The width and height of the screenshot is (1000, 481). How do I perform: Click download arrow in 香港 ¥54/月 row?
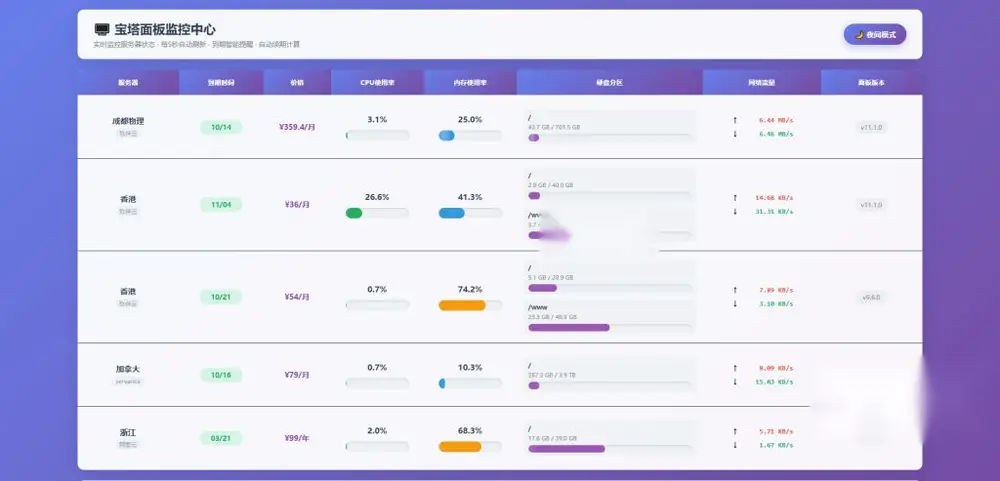pyautogui.click(x=735, y=304)
